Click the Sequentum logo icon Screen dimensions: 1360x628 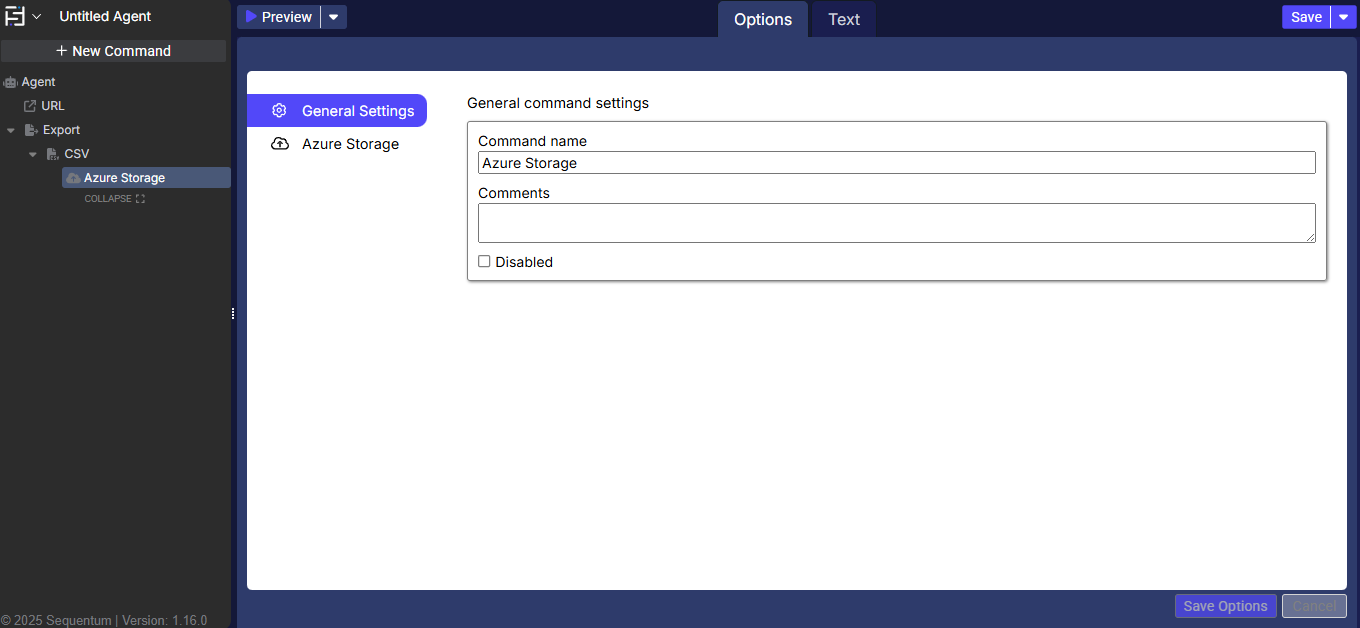[x=15, y=16]
